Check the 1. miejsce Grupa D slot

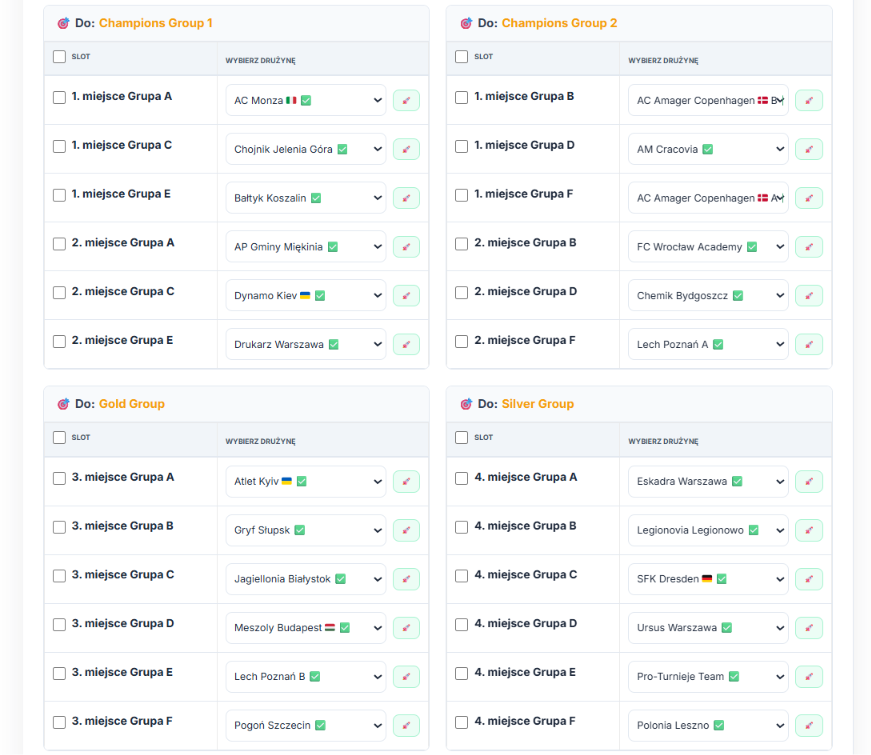[x=462, y=146]
